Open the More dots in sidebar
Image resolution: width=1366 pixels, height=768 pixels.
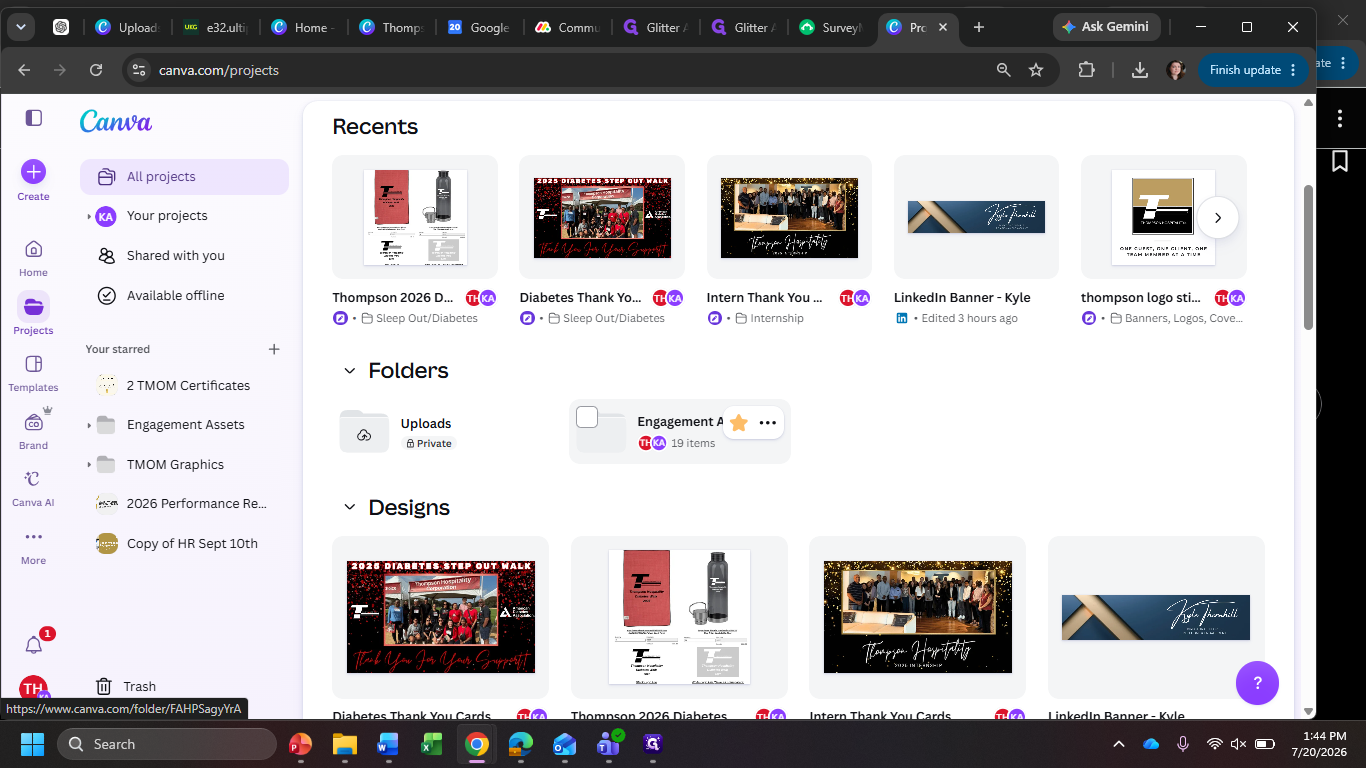[33, 537]
